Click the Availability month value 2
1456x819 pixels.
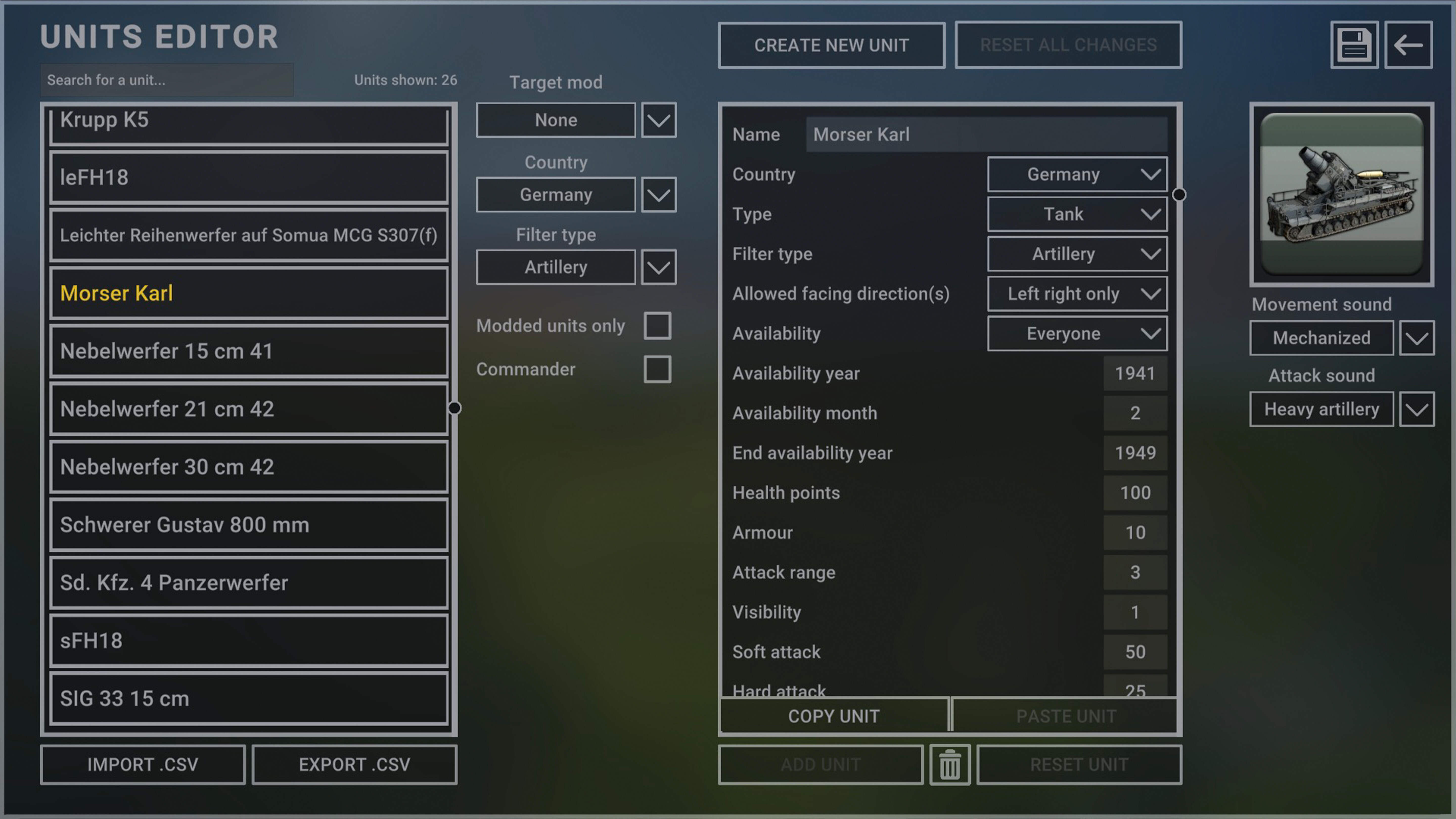1135,413
